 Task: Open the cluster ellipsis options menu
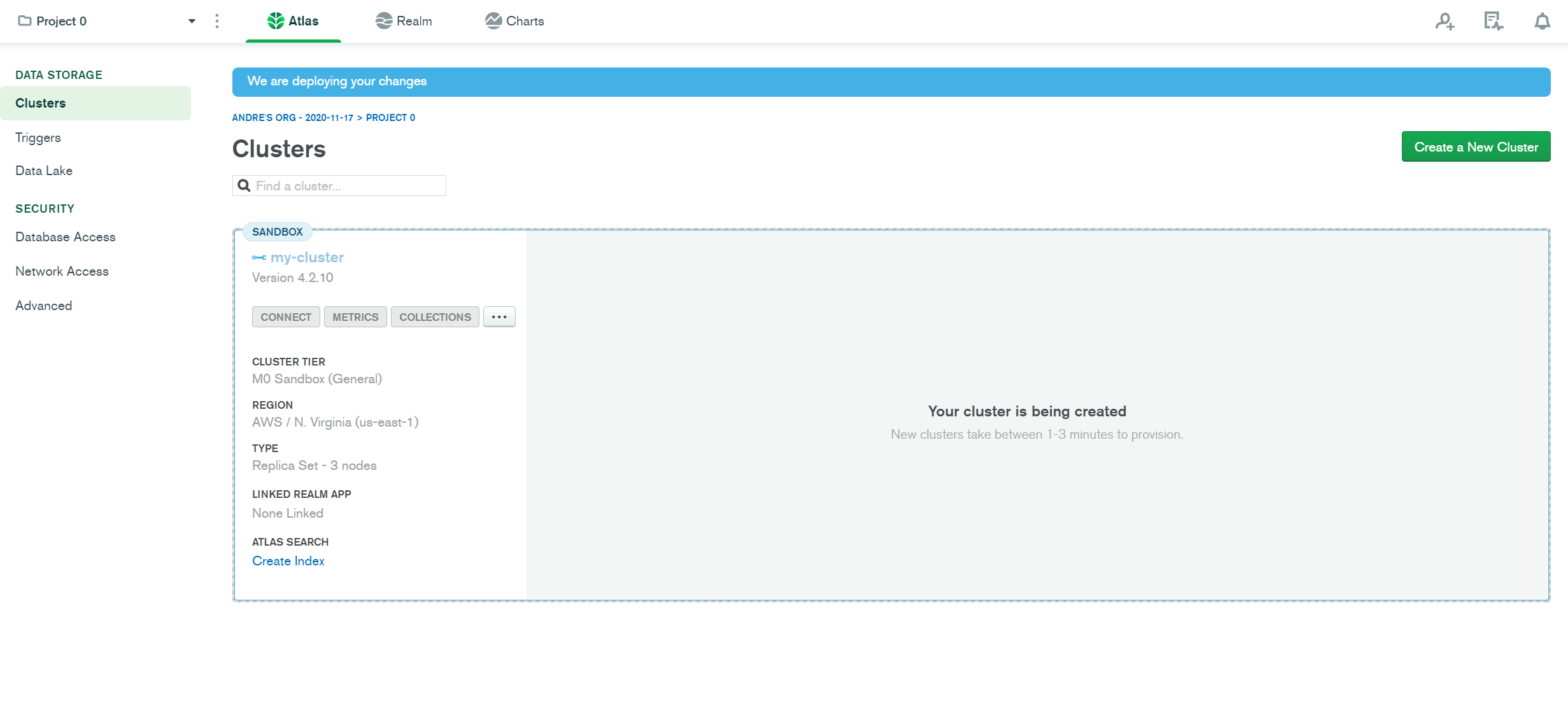pyautogui.click(x=499, y=316)
